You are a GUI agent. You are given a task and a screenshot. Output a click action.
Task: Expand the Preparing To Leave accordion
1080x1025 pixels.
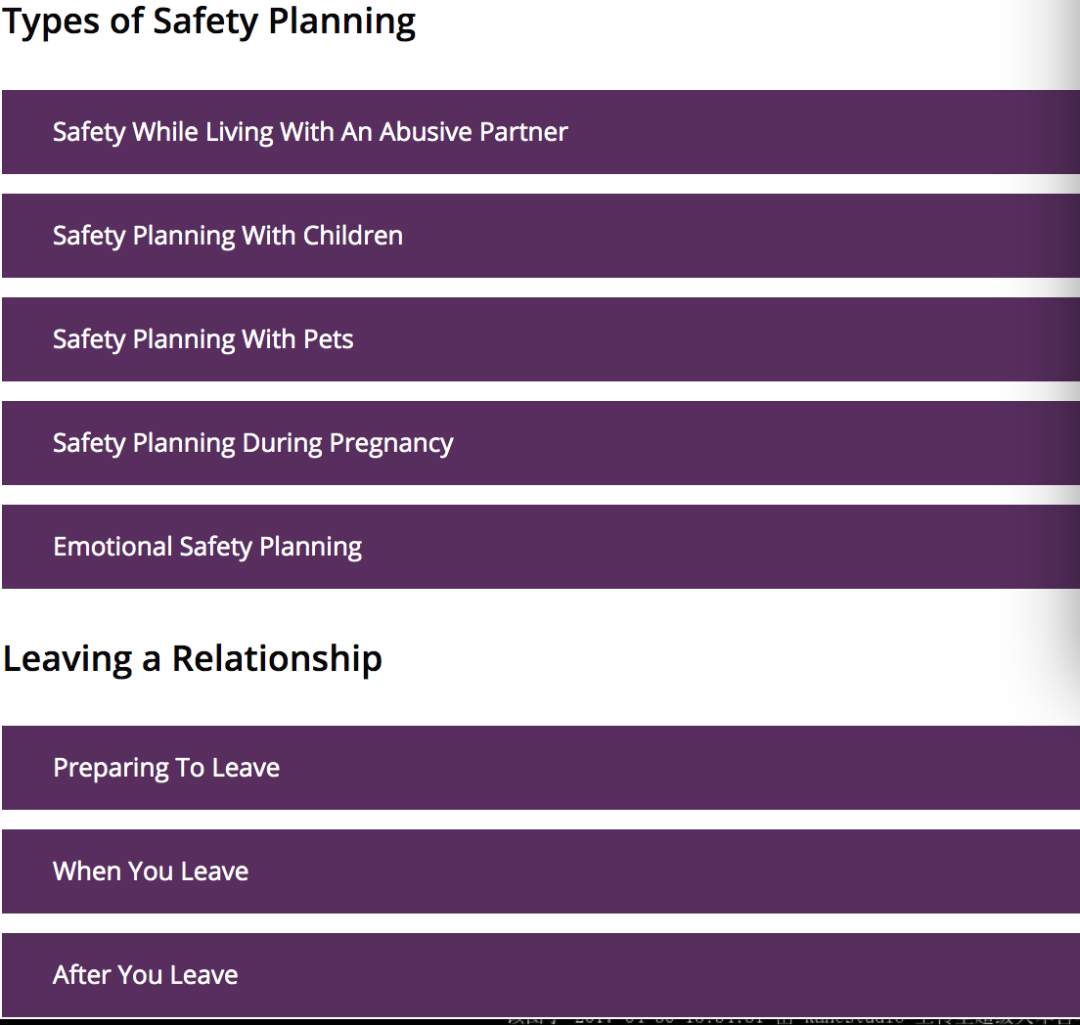click(541, 767)
